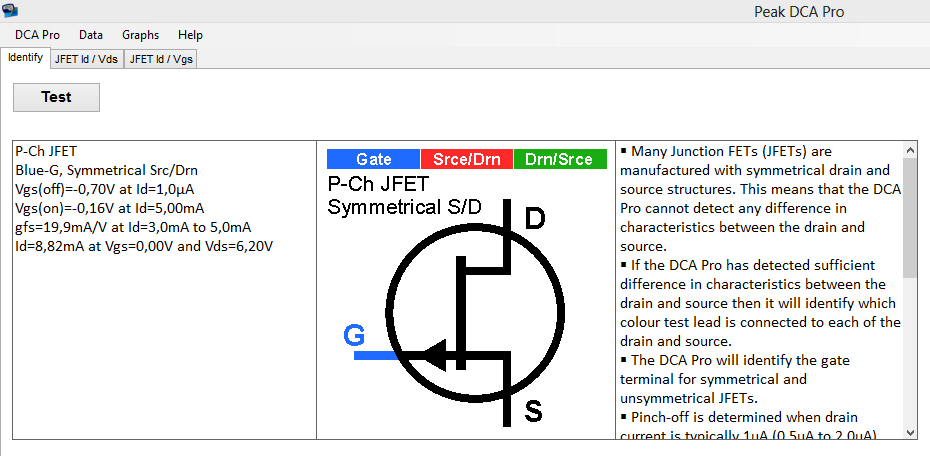The height and width of the screenshot is (456, 930).
Task: Click 'Pinch-off is determined when drain' help text
Action: coord(739,417)
